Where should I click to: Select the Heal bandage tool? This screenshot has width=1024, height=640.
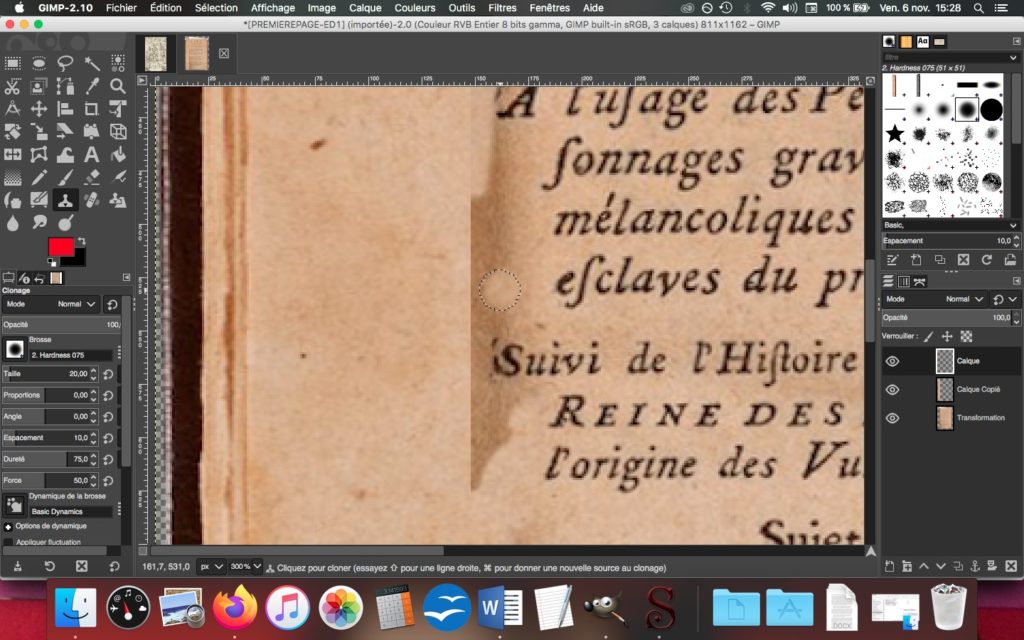(x=91, y=200)
